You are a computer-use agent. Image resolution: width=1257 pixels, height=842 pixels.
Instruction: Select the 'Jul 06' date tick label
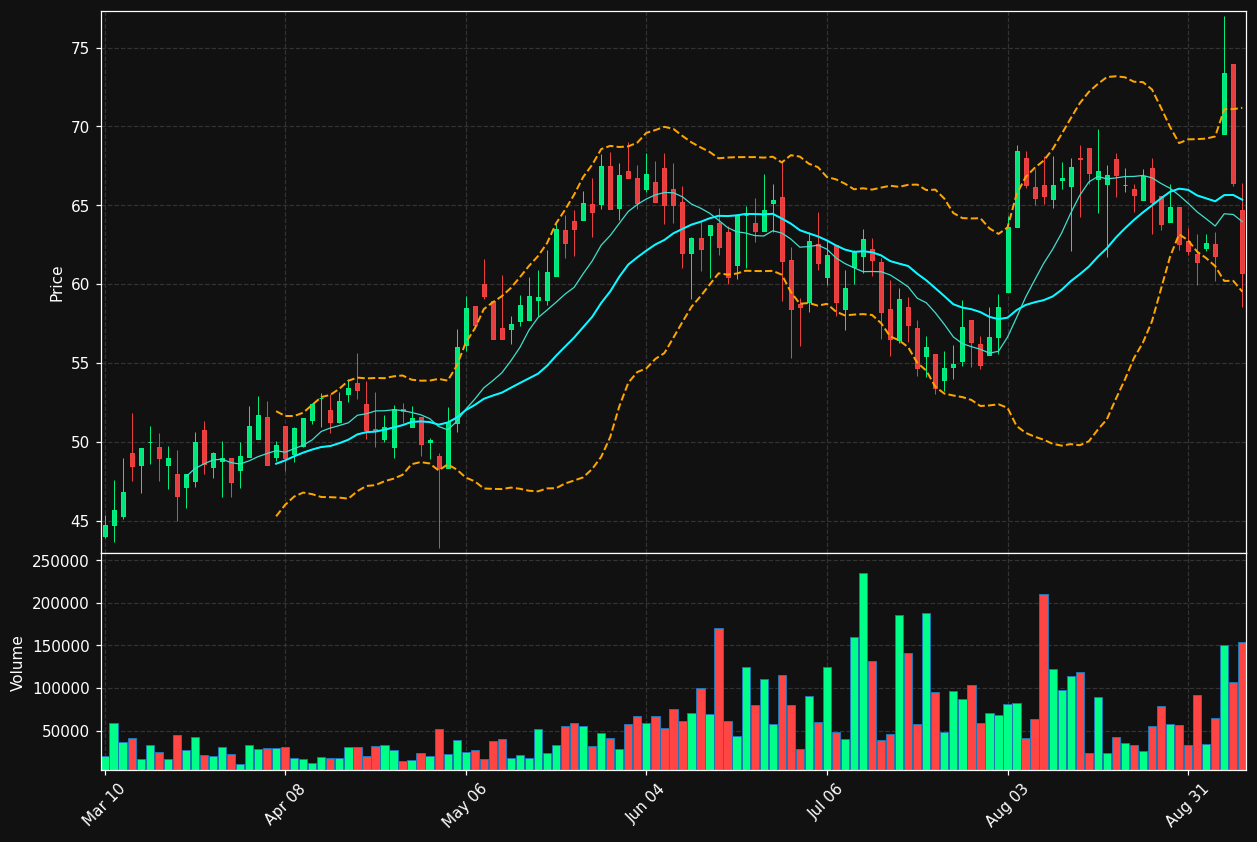pos(826,804)
